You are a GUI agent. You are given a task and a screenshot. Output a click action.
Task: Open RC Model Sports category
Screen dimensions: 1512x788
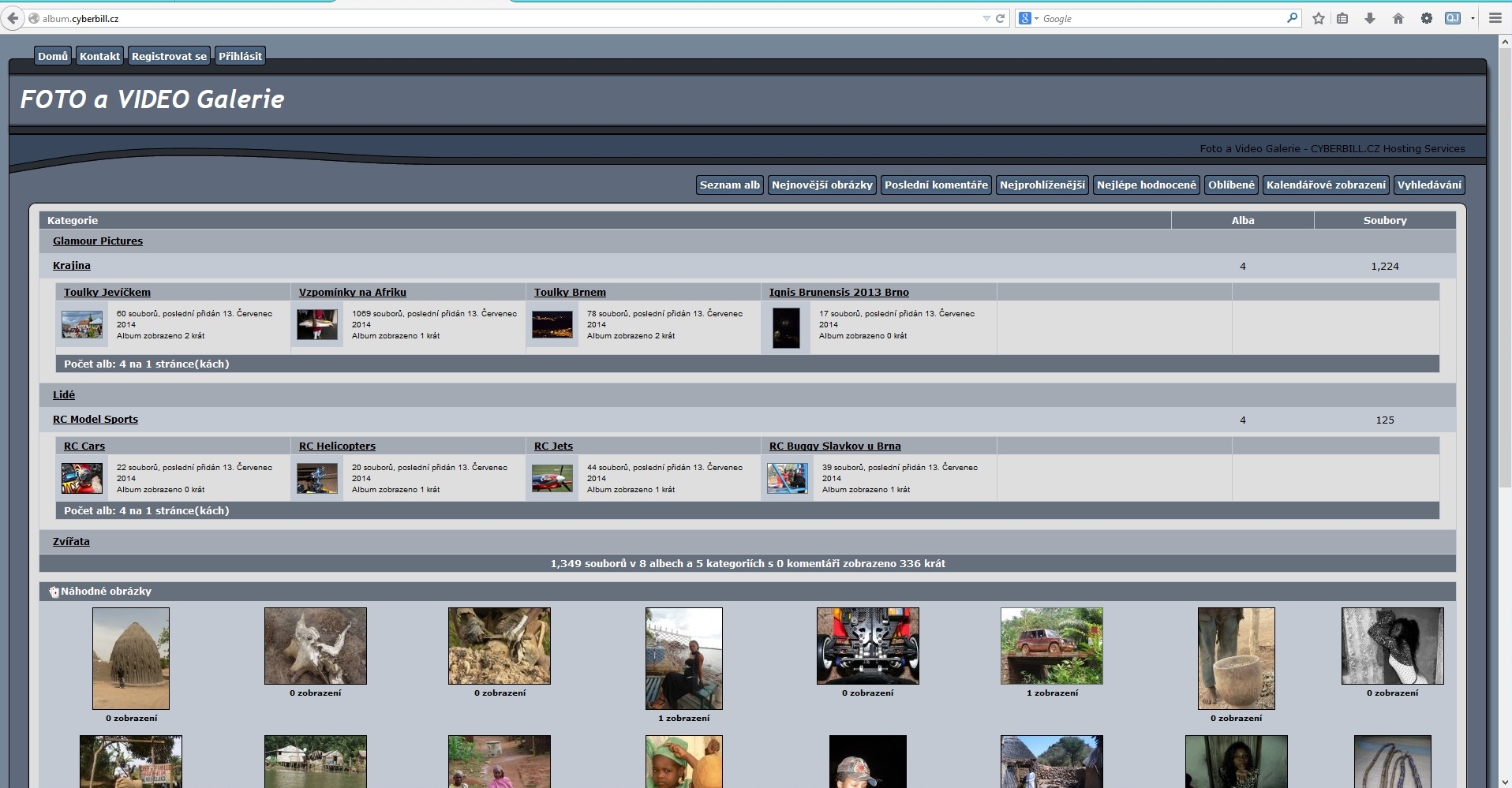[x=95, y=420]
